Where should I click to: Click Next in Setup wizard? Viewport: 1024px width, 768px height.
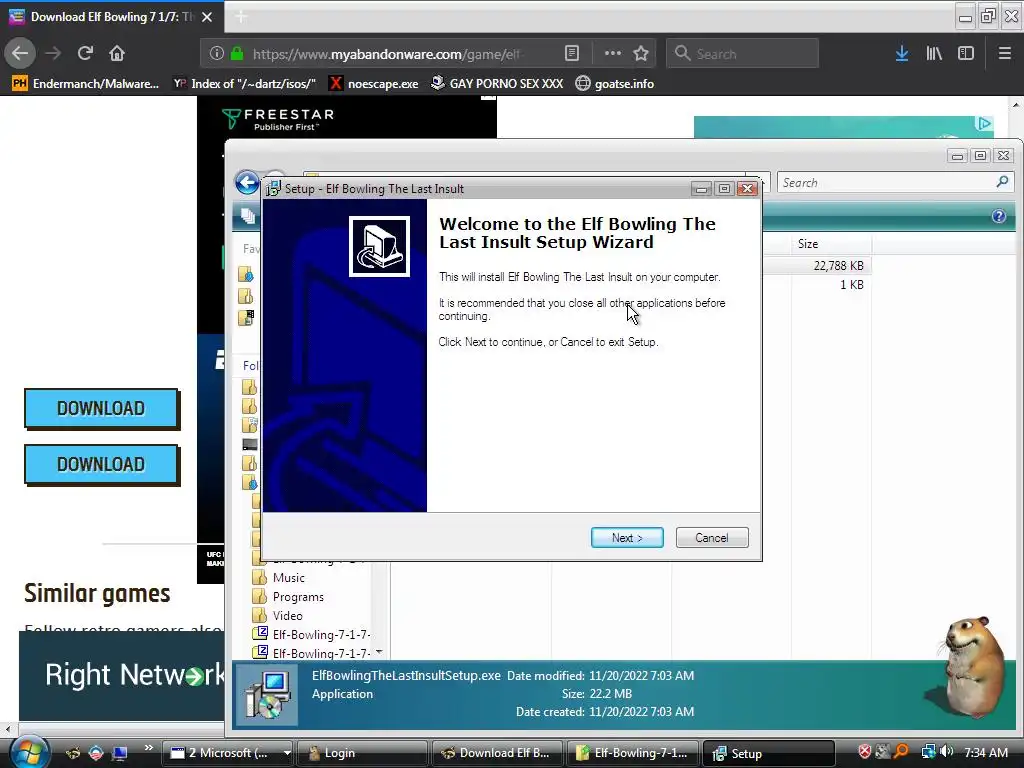pos(627,537)
